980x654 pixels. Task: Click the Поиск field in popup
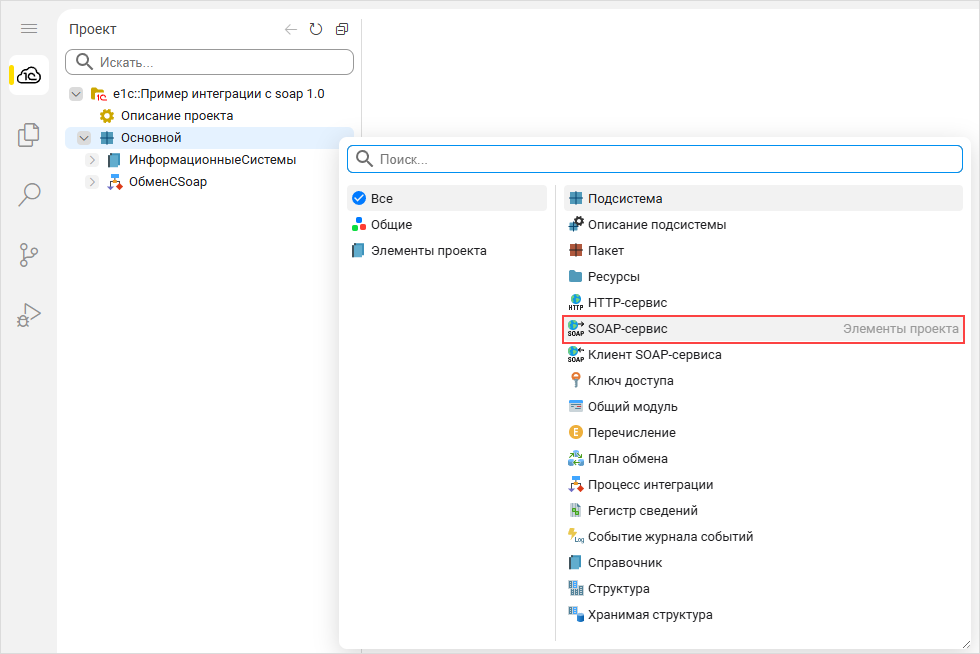tap(660, 159)
